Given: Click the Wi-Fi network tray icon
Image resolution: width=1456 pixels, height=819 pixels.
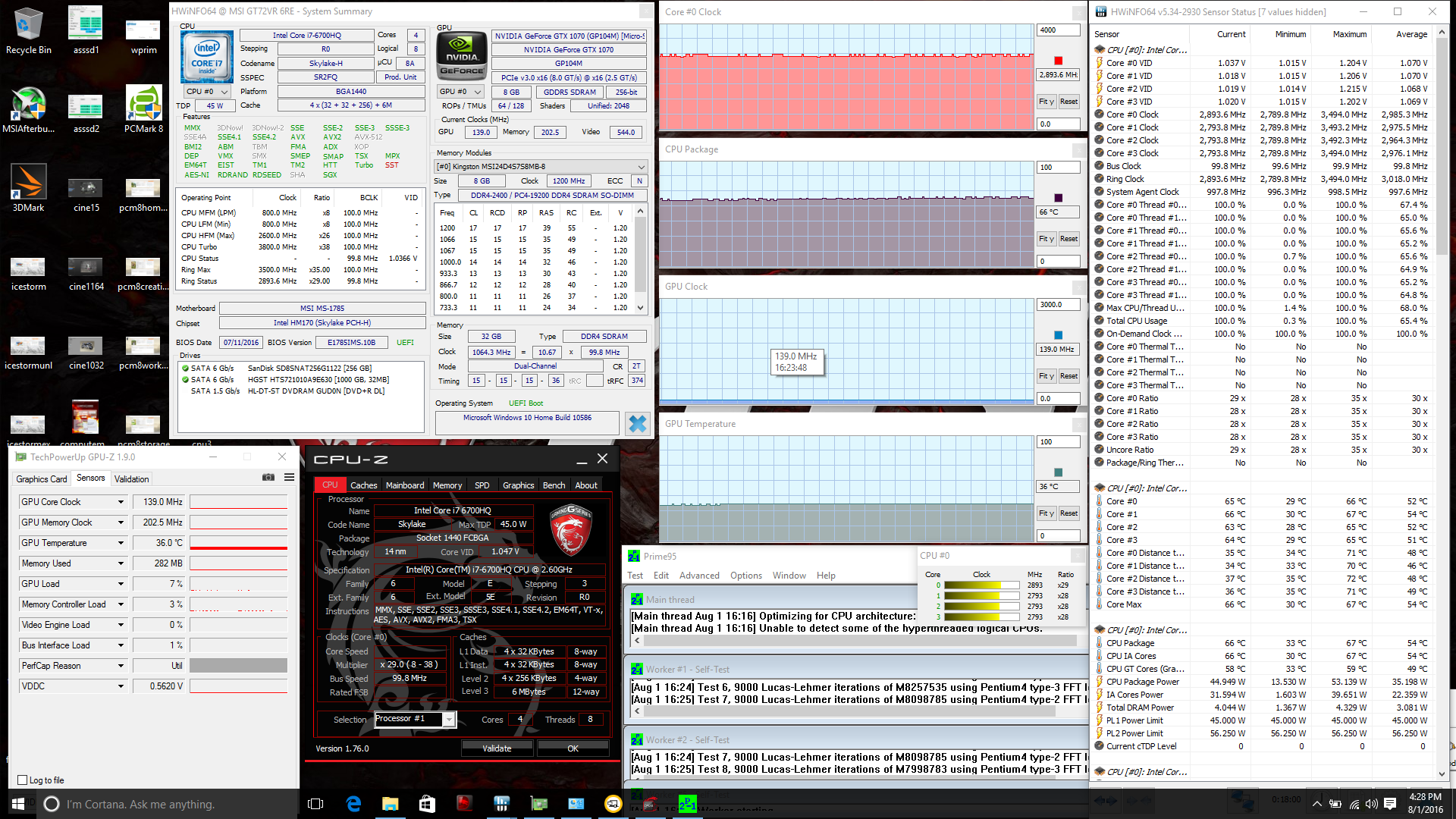Looking at the screenshot, I should 1354,804.
